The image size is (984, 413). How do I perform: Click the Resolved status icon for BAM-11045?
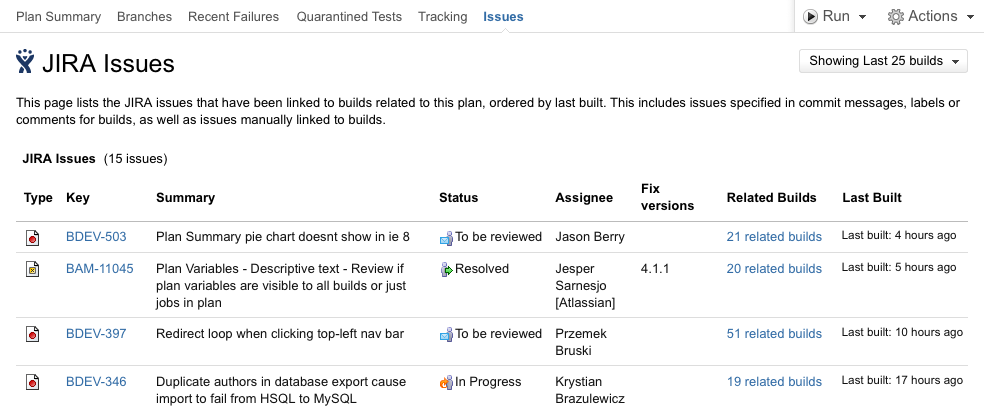(x=447, y=269)
